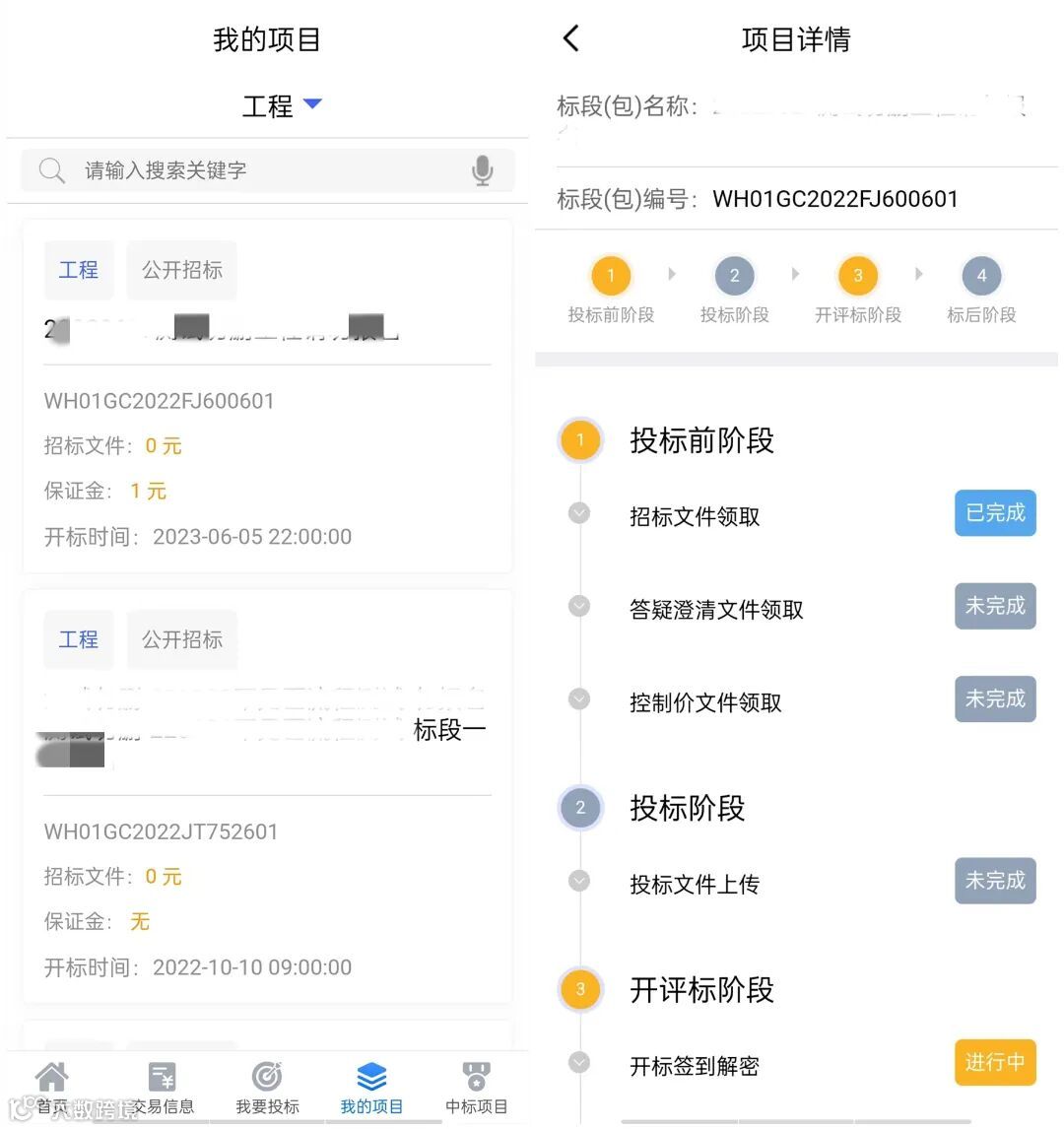
Task: Expand the 答疑澄清文件领取 step chevron
Action: click(579, 606)
